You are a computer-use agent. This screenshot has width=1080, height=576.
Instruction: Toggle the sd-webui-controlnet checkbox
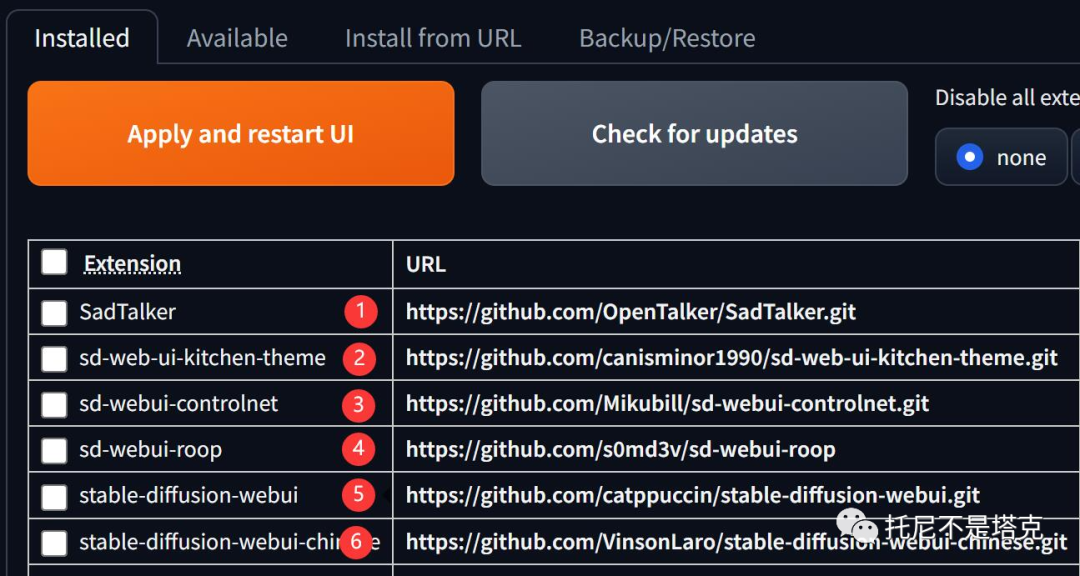click(x=54, y=404)
